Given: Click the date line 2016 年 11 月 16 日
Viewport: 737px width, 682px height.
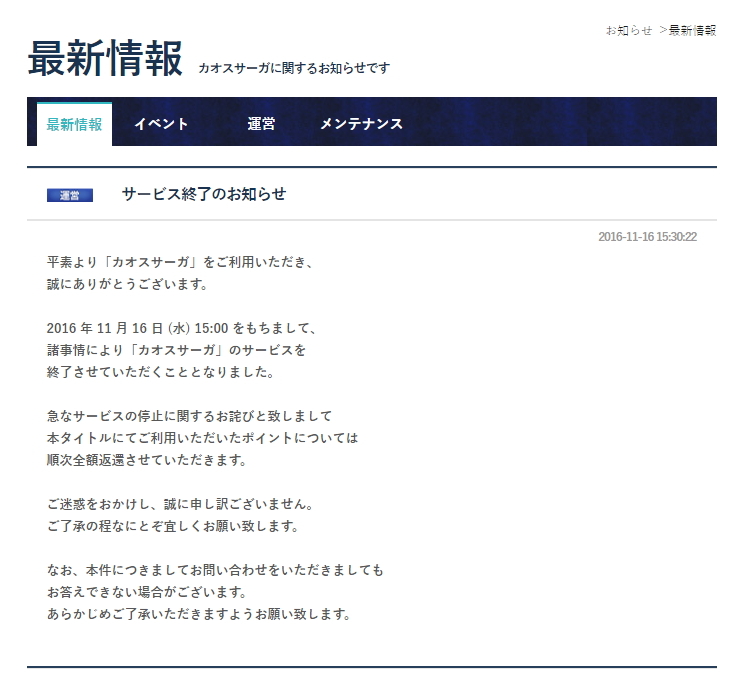Looking at the screenshot, I should click(181, 328).
